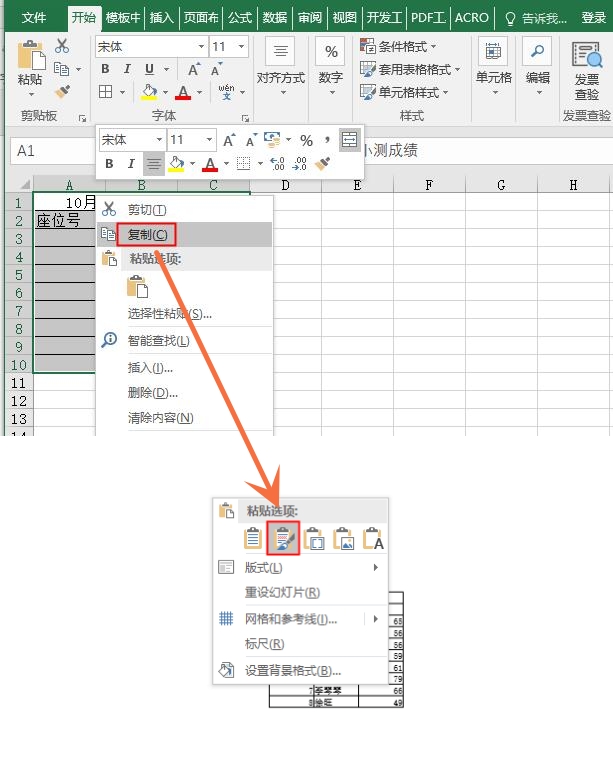
Task: Click the paste icon under Excel 粘贴选项
Action: [x=137, y=286]
